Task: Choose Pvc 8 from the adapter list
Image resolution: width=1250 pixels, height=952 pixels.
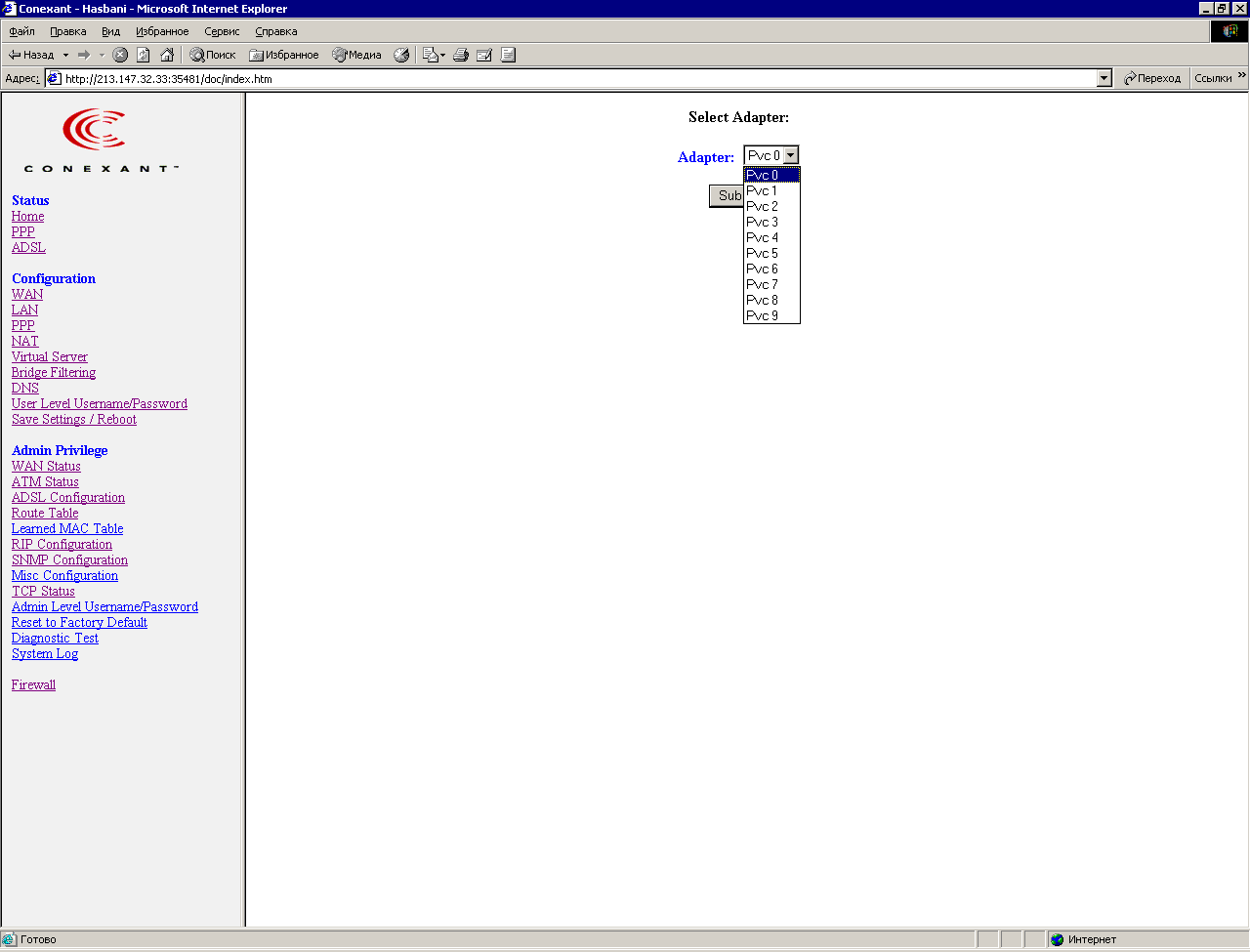Action: pyautogui.click(x=771, y=300)
